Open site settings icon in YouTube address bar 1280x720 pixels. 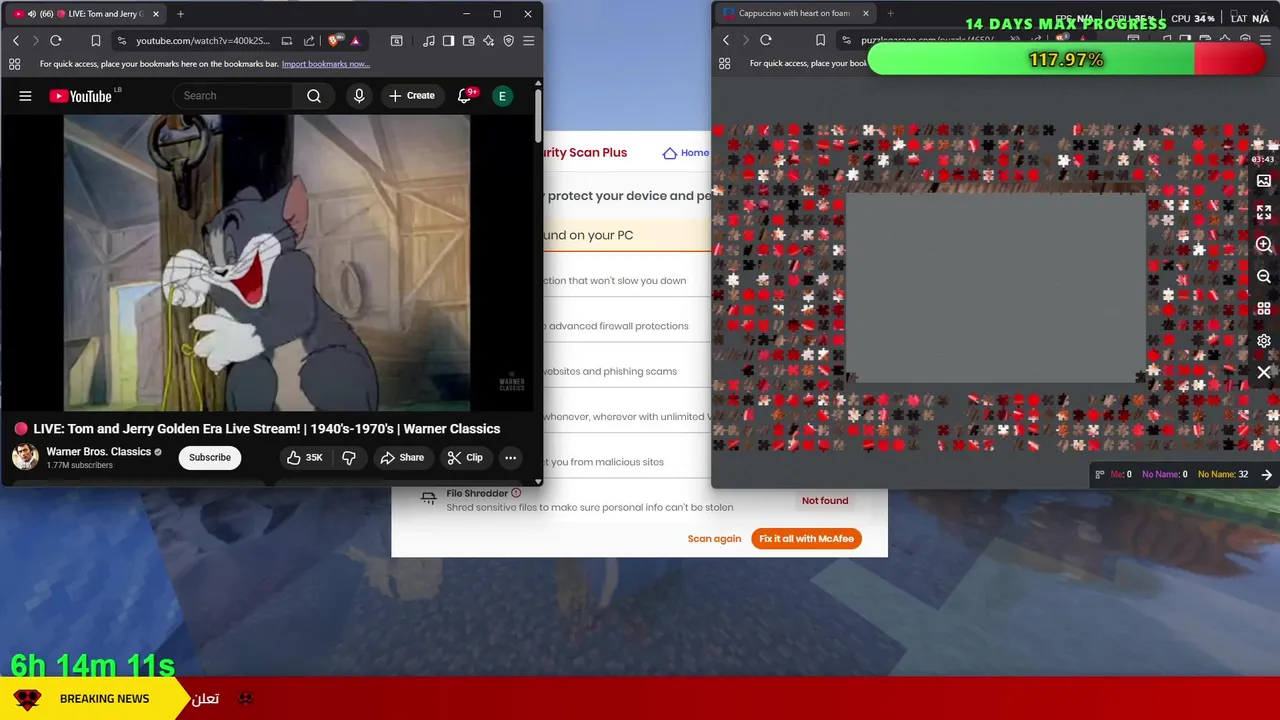tap(122, 40)
